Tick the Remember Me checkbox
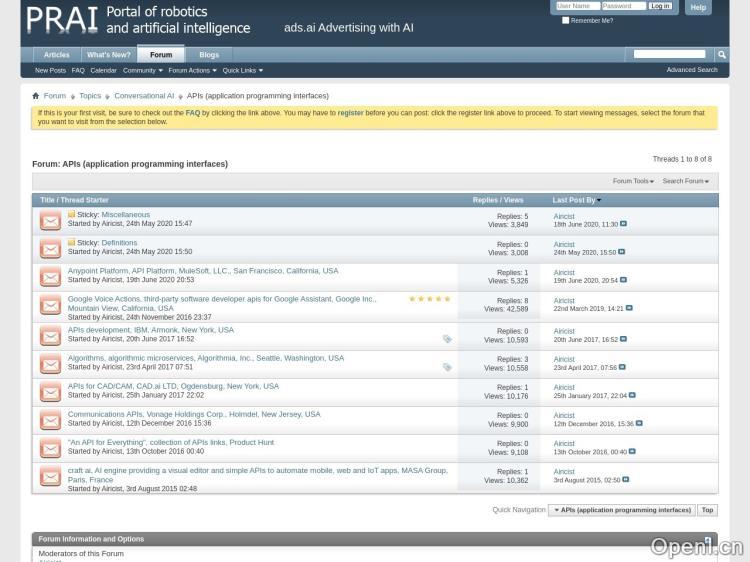The height and width of the screenshot is (562, 750). (x=565, y=21)
